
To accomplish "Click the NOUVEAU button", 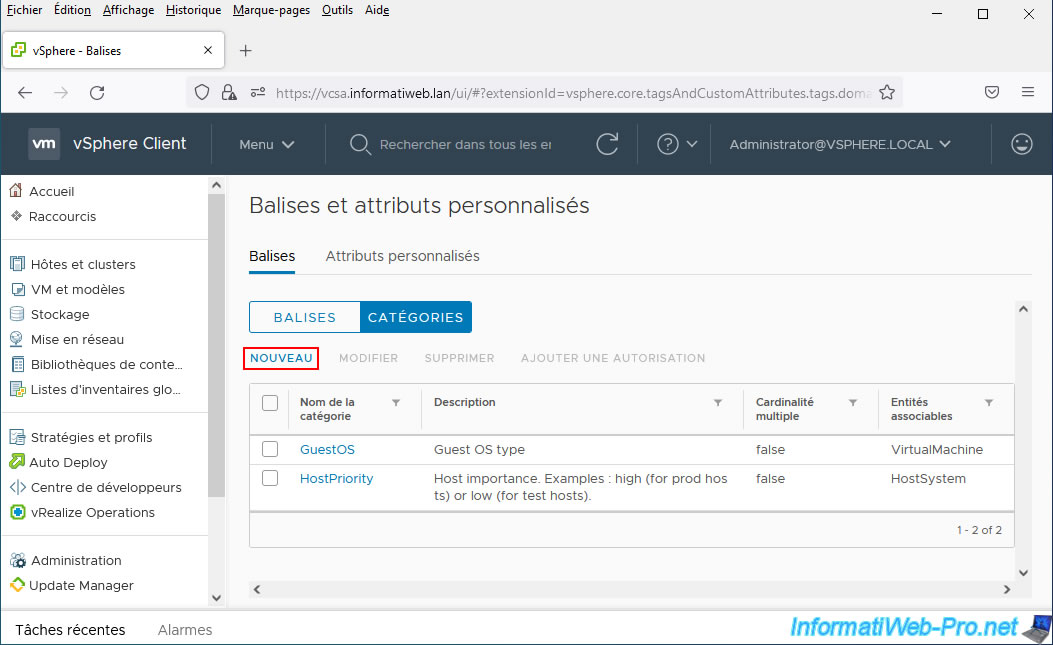I will tap(281, 358).
